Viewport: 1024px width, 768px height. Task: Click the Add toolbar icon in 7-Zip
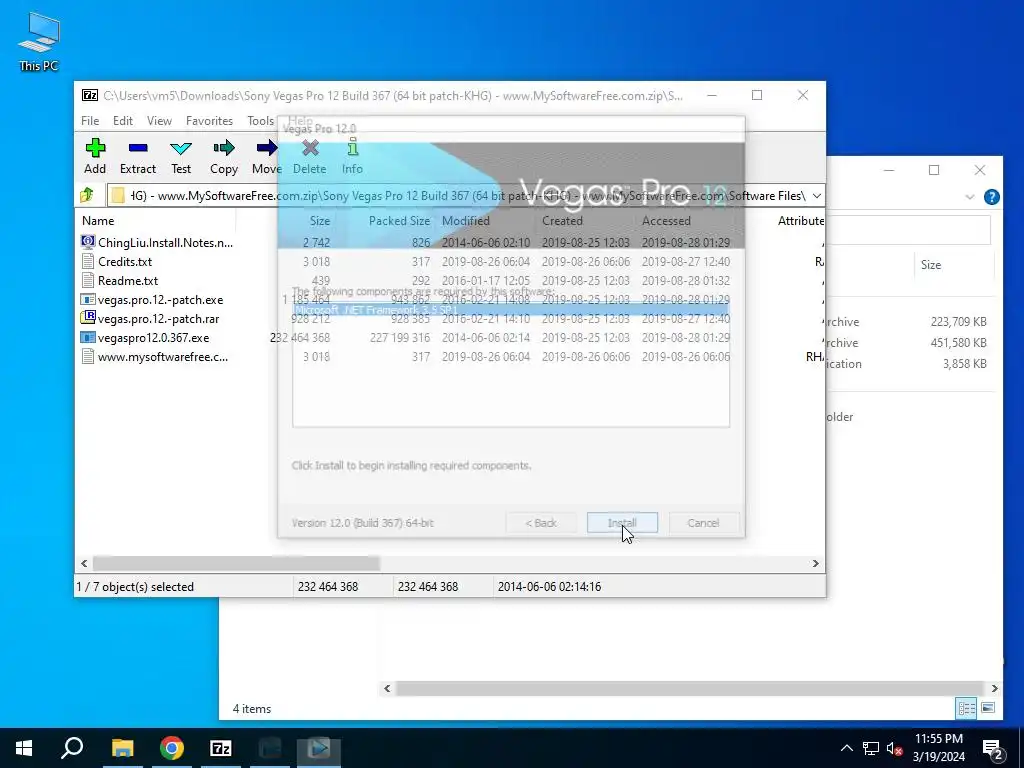point(95,156)
